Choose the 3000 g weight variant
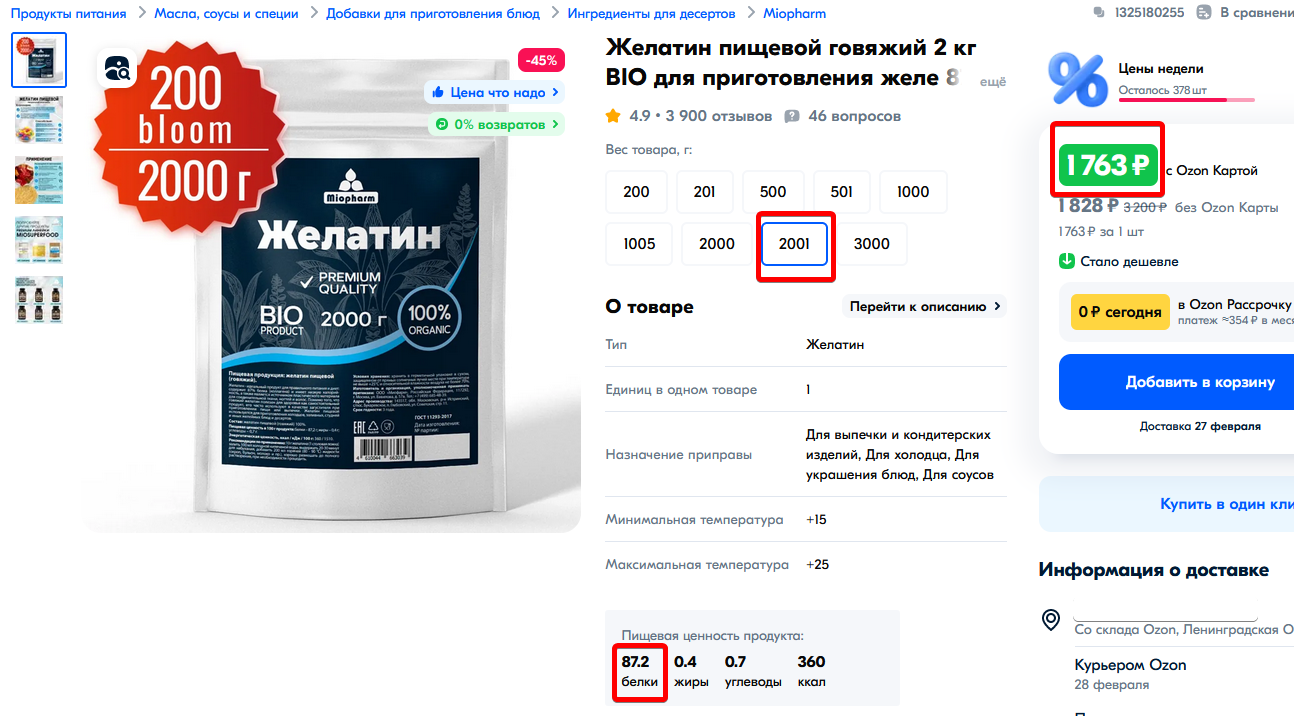Image resolution: width=1294 pixels, height=716 pixels. [872, 244]
